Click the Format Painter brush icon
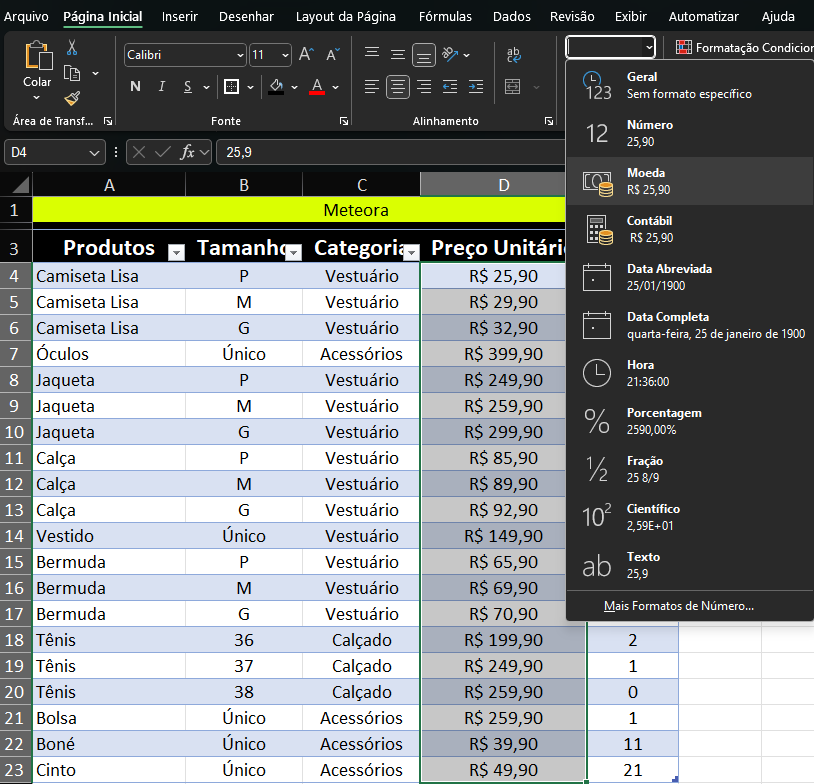Viewport: 814px width, 784px height. click(72, 98)
